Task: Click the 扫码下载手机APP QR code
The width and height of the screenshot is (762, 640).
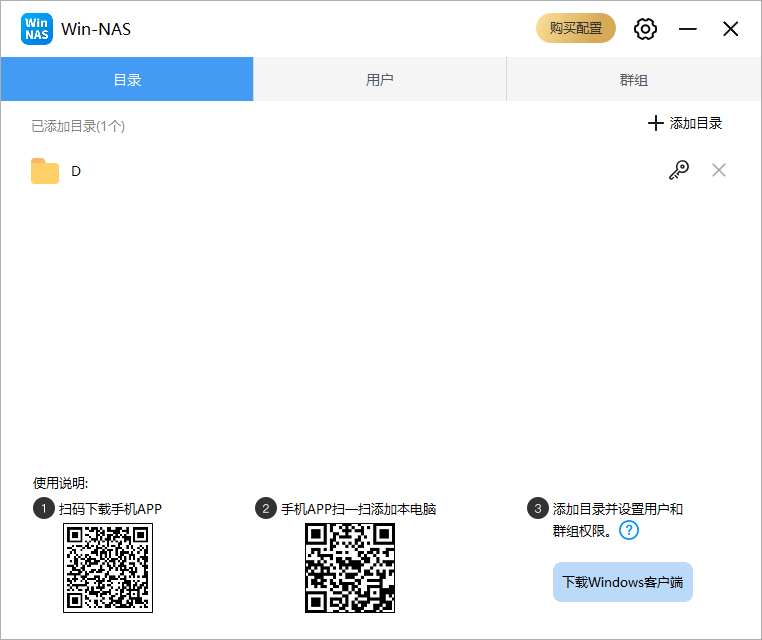Action: coord(108,567)
